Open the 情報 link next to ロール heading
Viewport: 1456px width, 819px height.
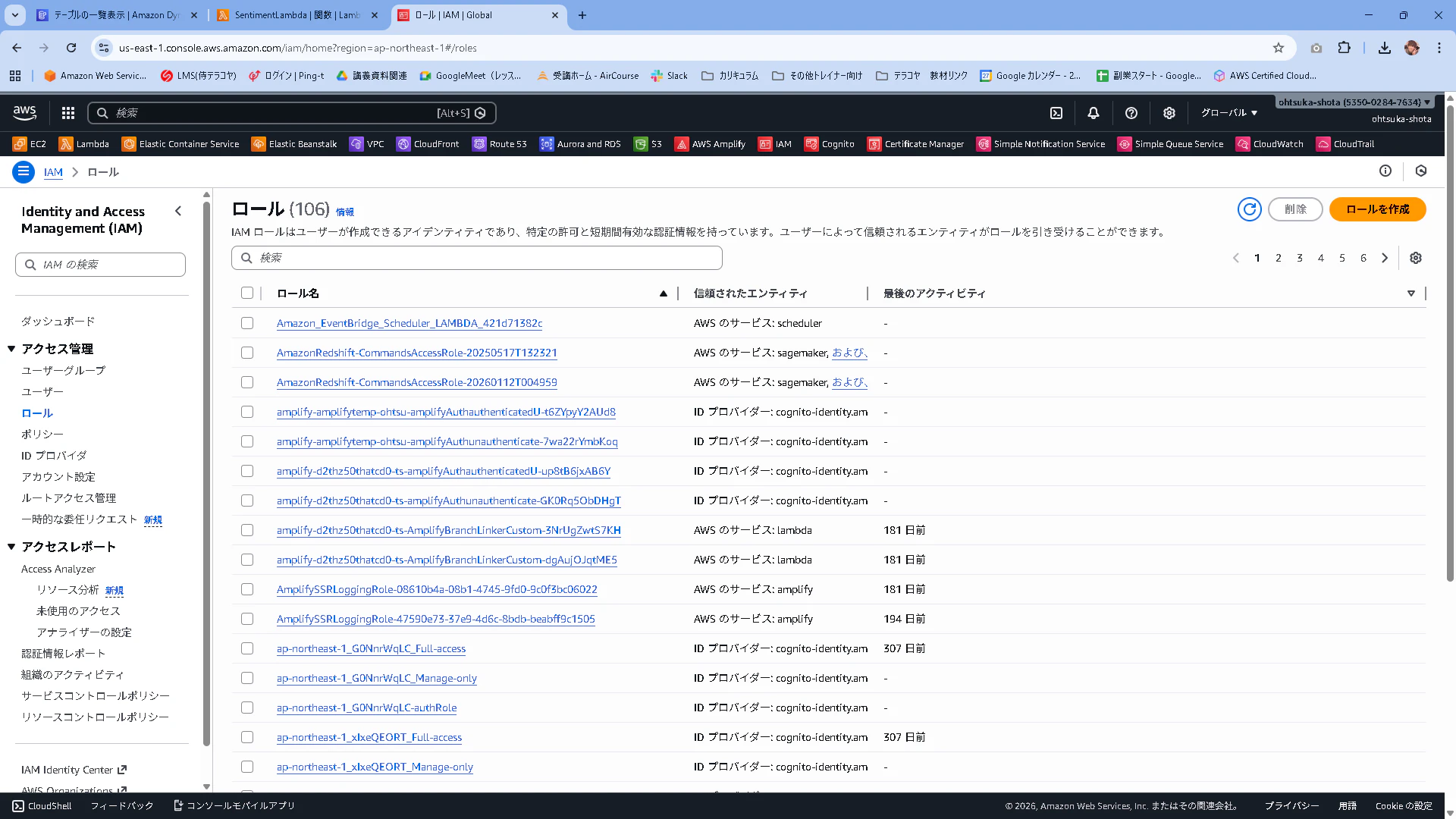345,212
